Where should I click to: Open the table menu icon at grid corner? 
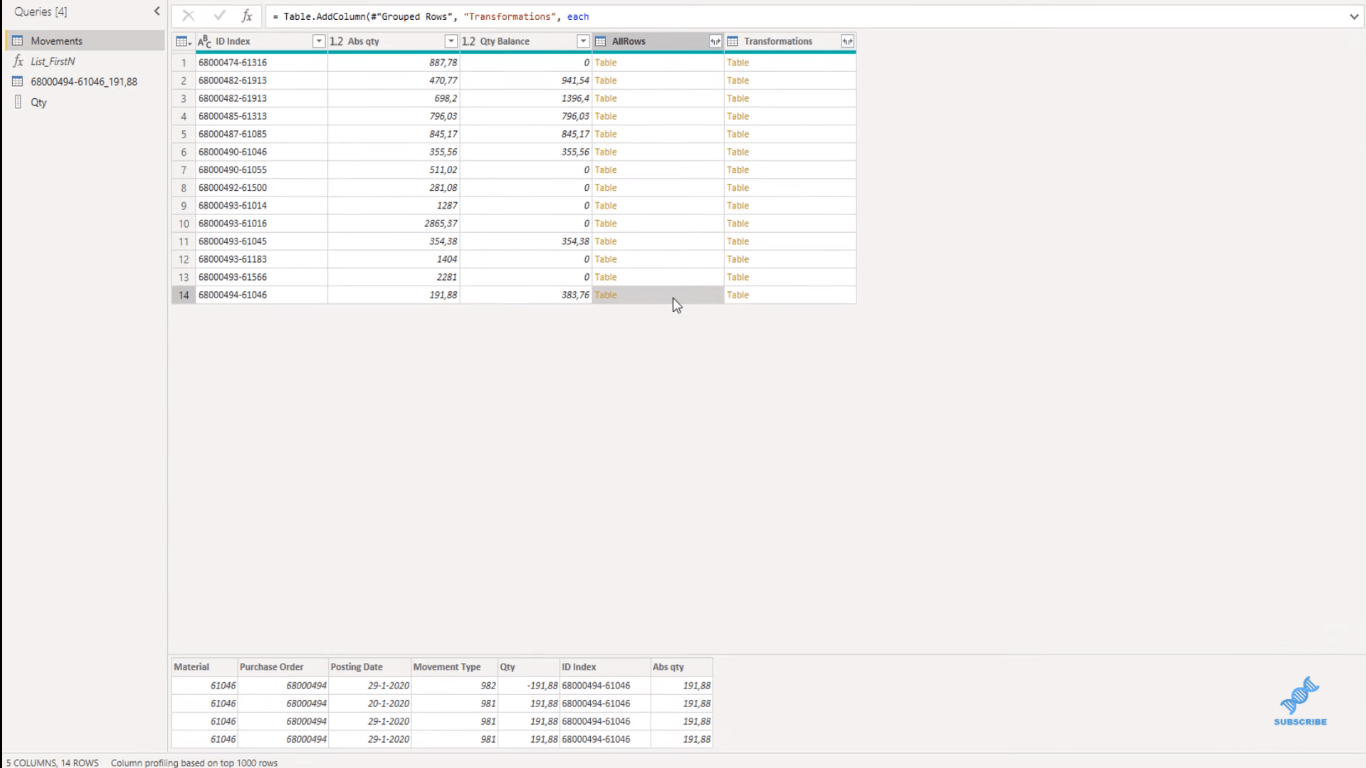[183, 41]
